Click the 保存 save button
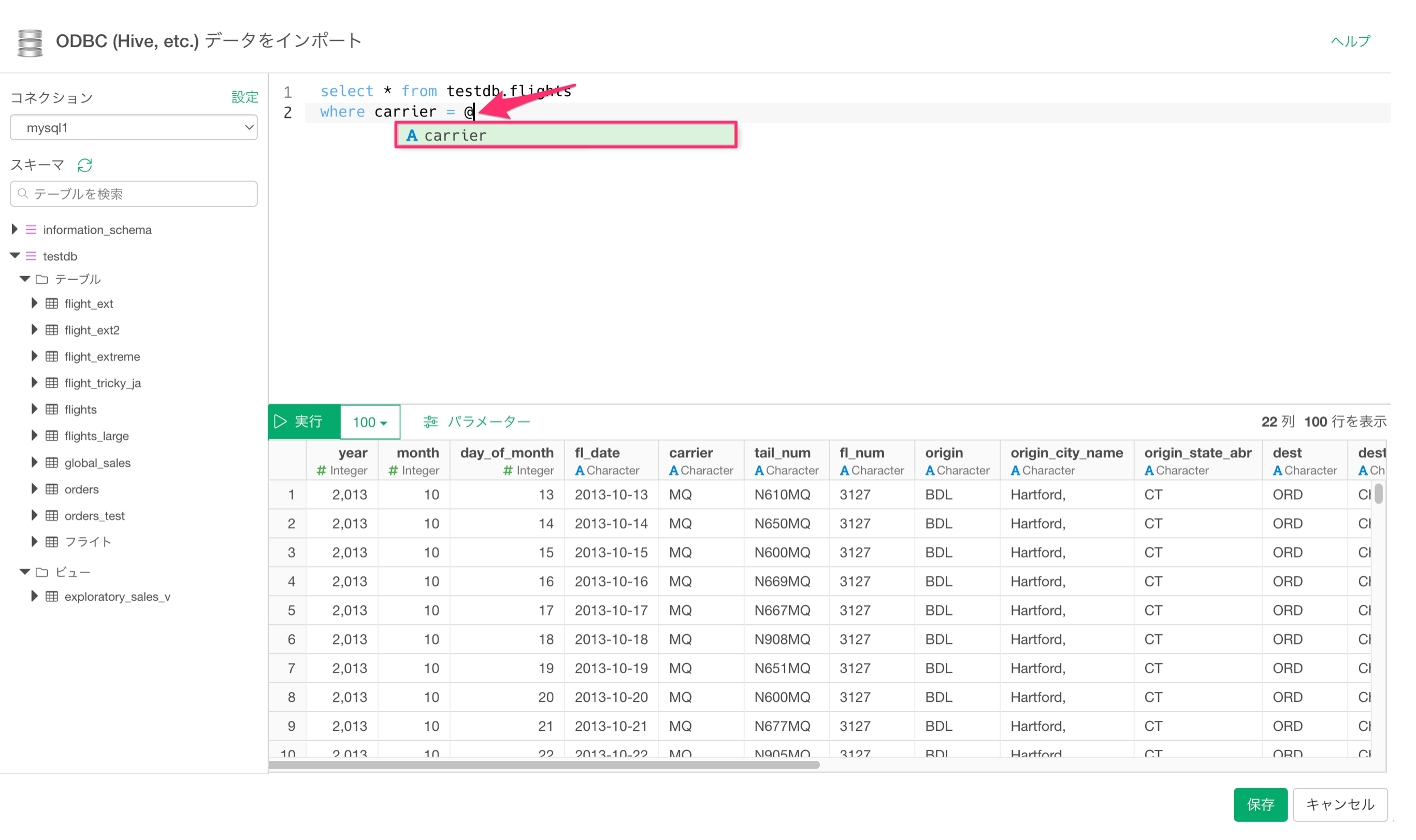This screenshot has height=840, width=1416. [x=1261, y=804]
